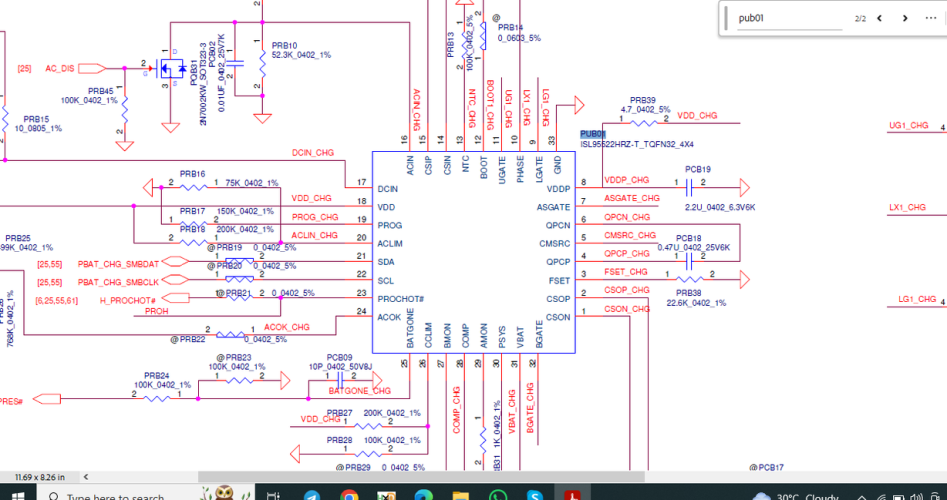Viewport: 947px width, 500px height.
Task: Click the AC_DIS net label
Action: pos(60,68)
